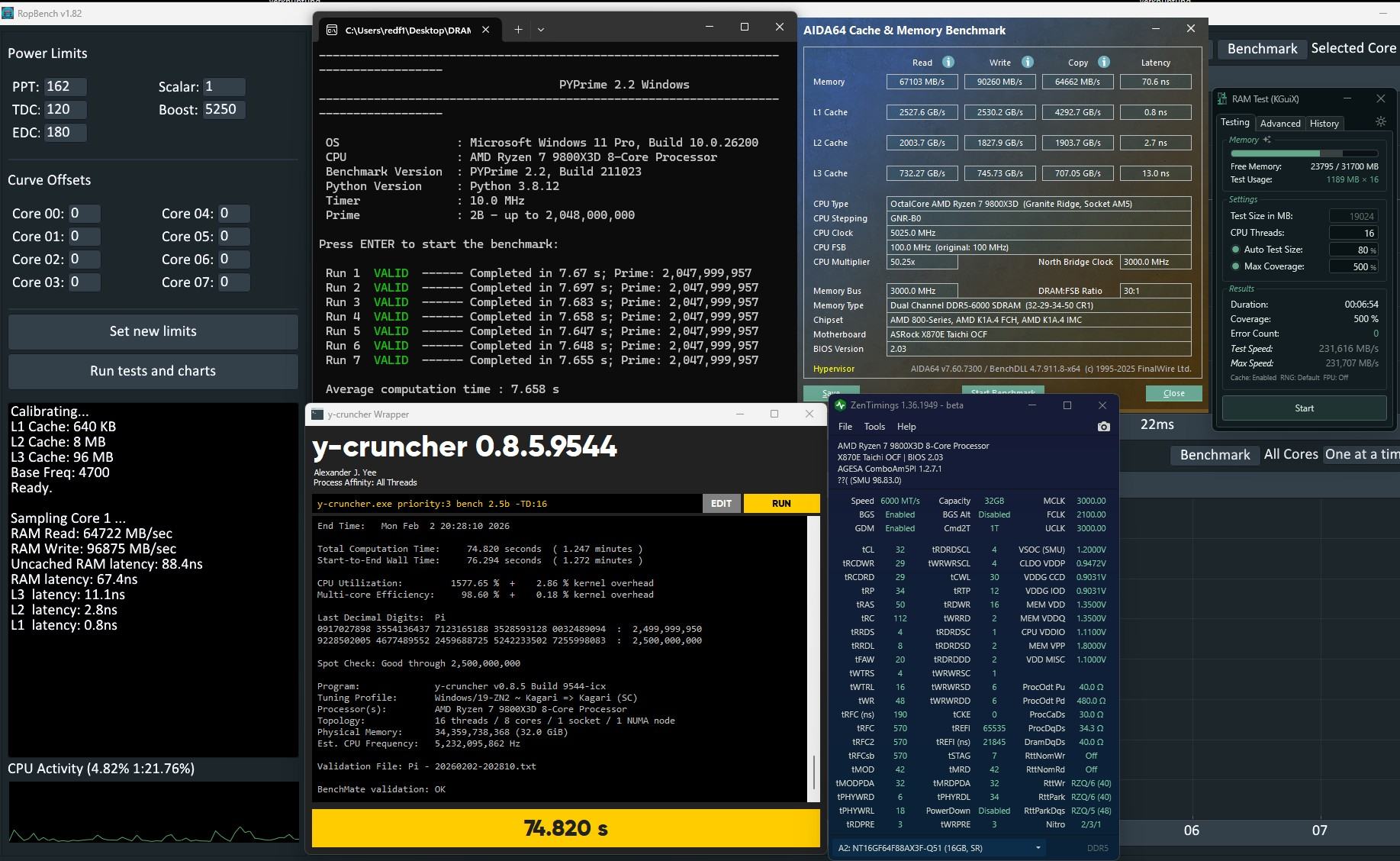Click the Write info icon in AIDA64
This screenshot has height=861, width=1400.
pos(1028,62)
